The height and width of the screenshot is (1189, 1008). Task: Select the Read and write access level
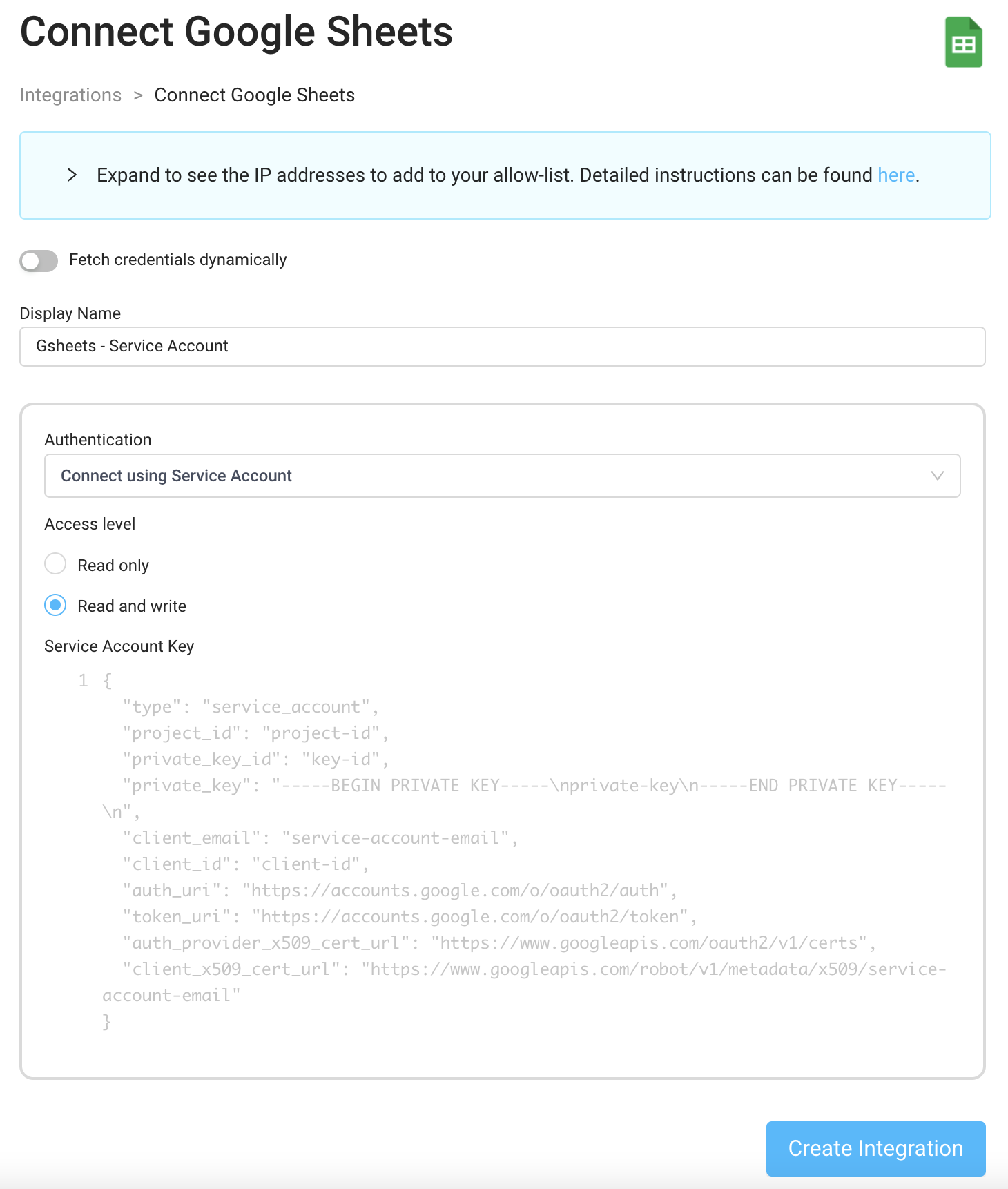click(x=55, y=605)
